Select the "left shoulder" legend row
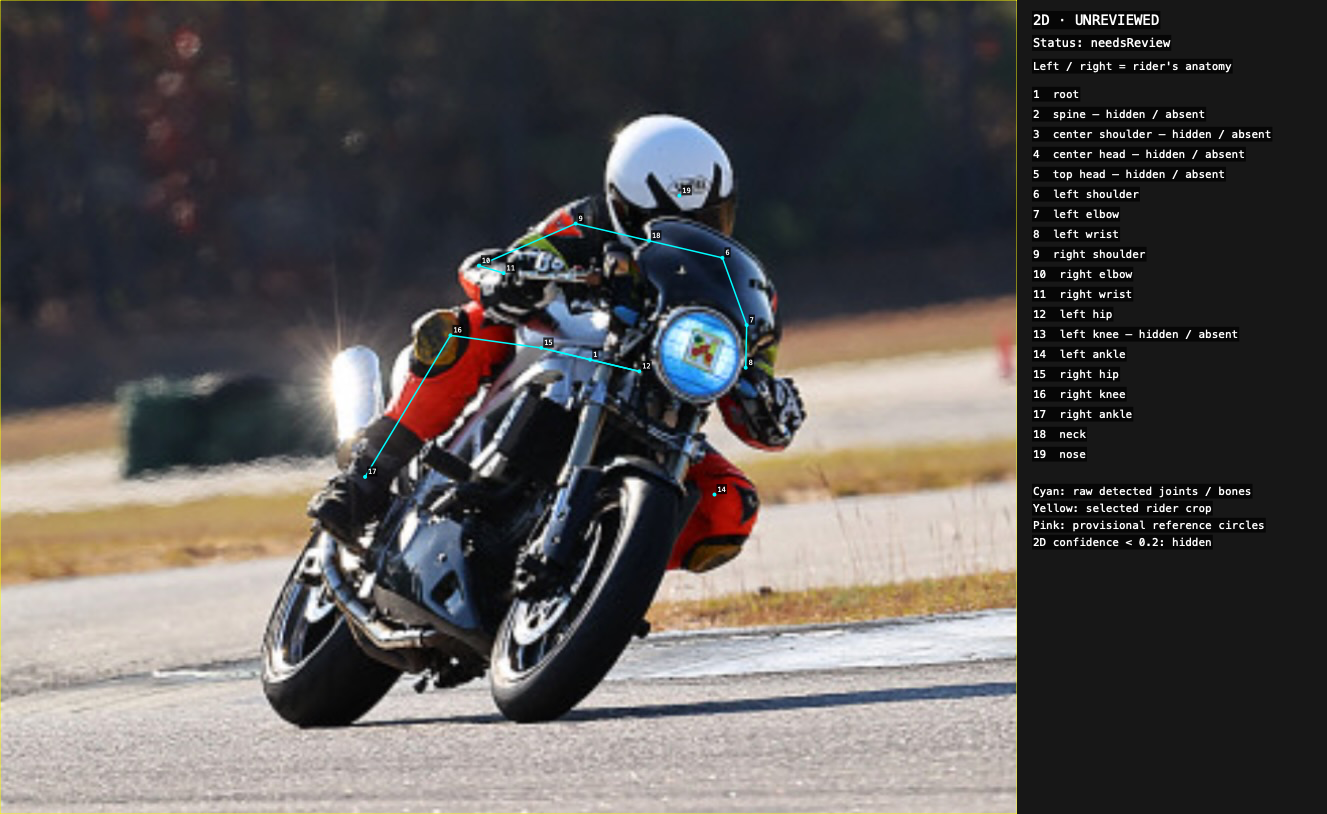Screen dimensions: 1327x814 (1086, 194)
